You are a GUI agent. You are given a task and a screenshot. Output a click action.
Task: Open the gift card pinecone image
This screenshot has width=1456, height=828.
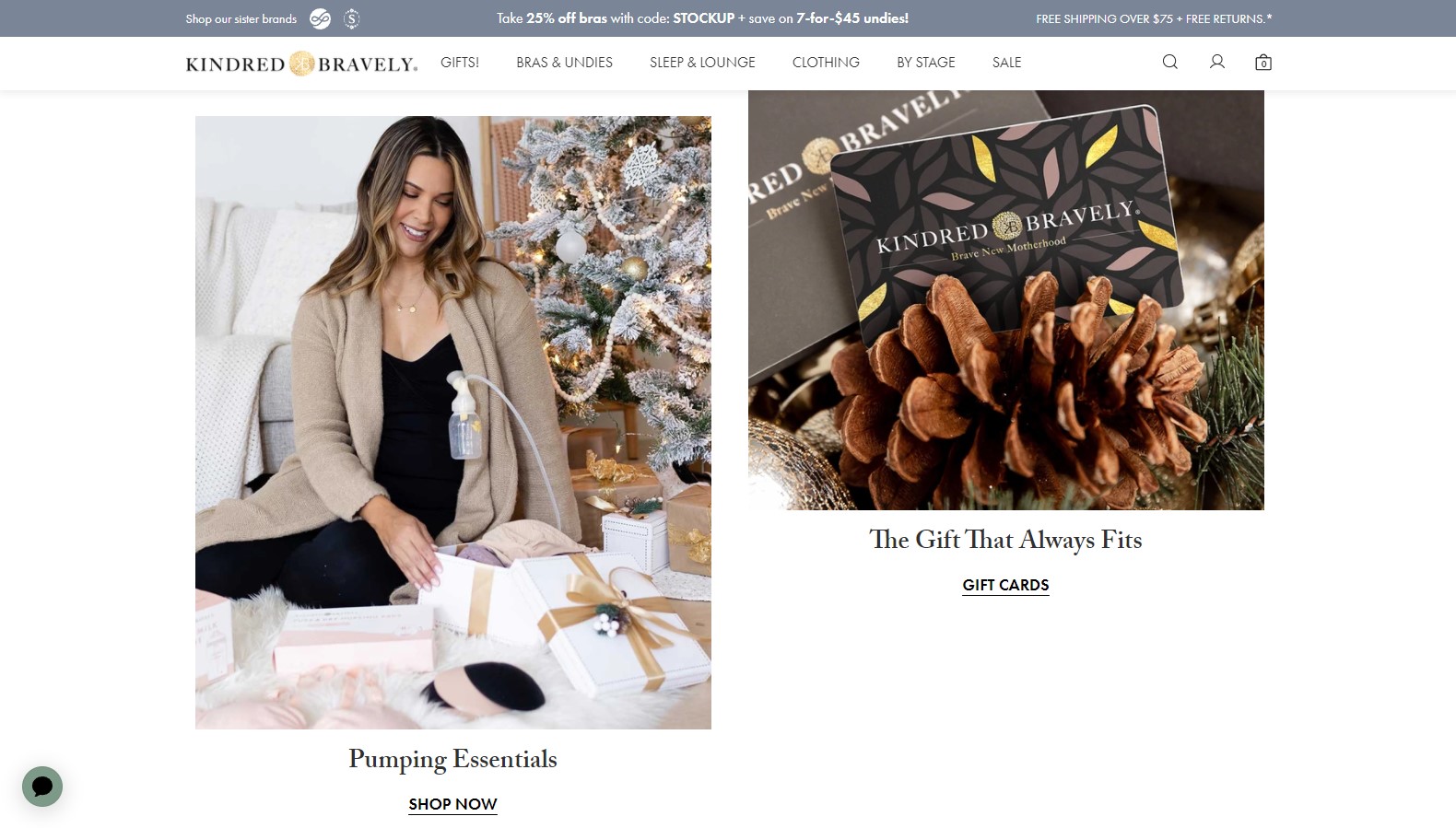(1006, 300)
